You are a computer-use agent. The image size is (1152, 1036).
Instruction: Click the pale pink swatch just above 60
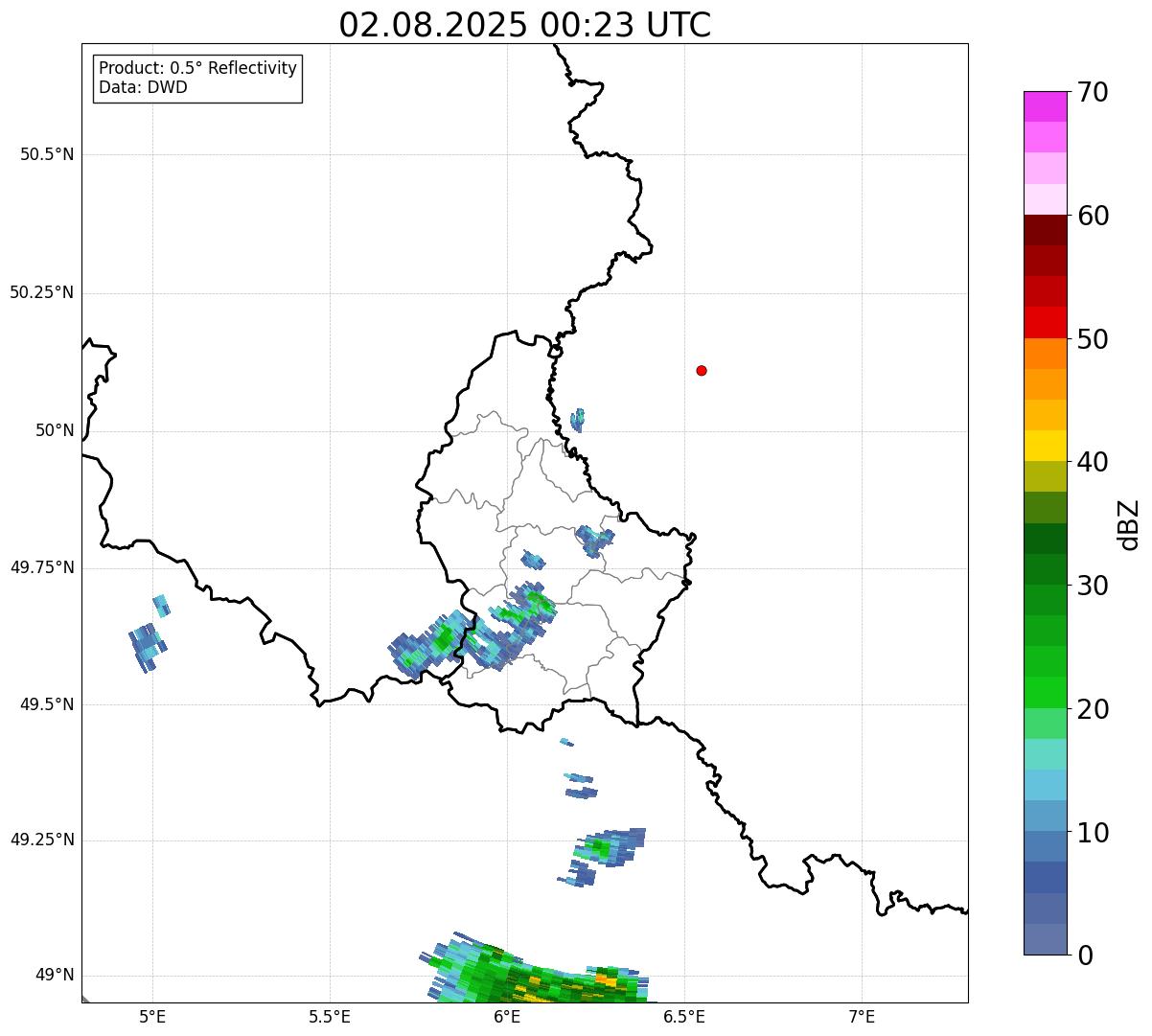tap(1045, 199)
